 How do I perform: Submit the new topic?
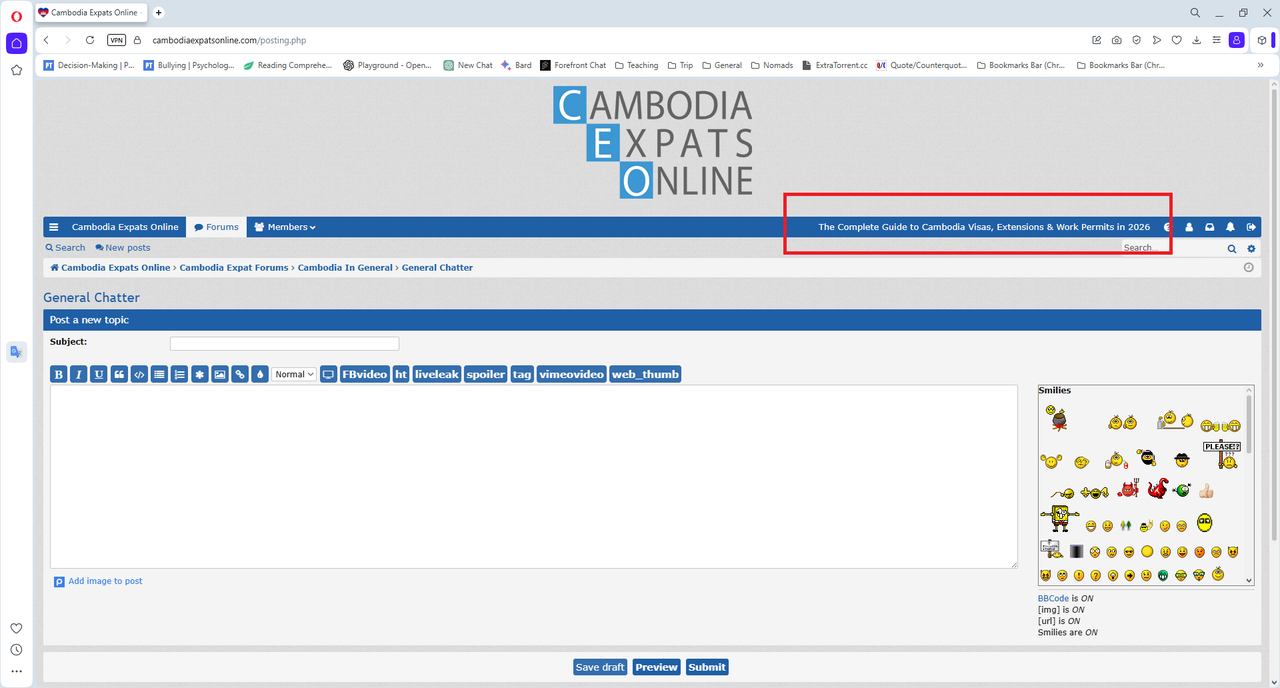[707, 667]
